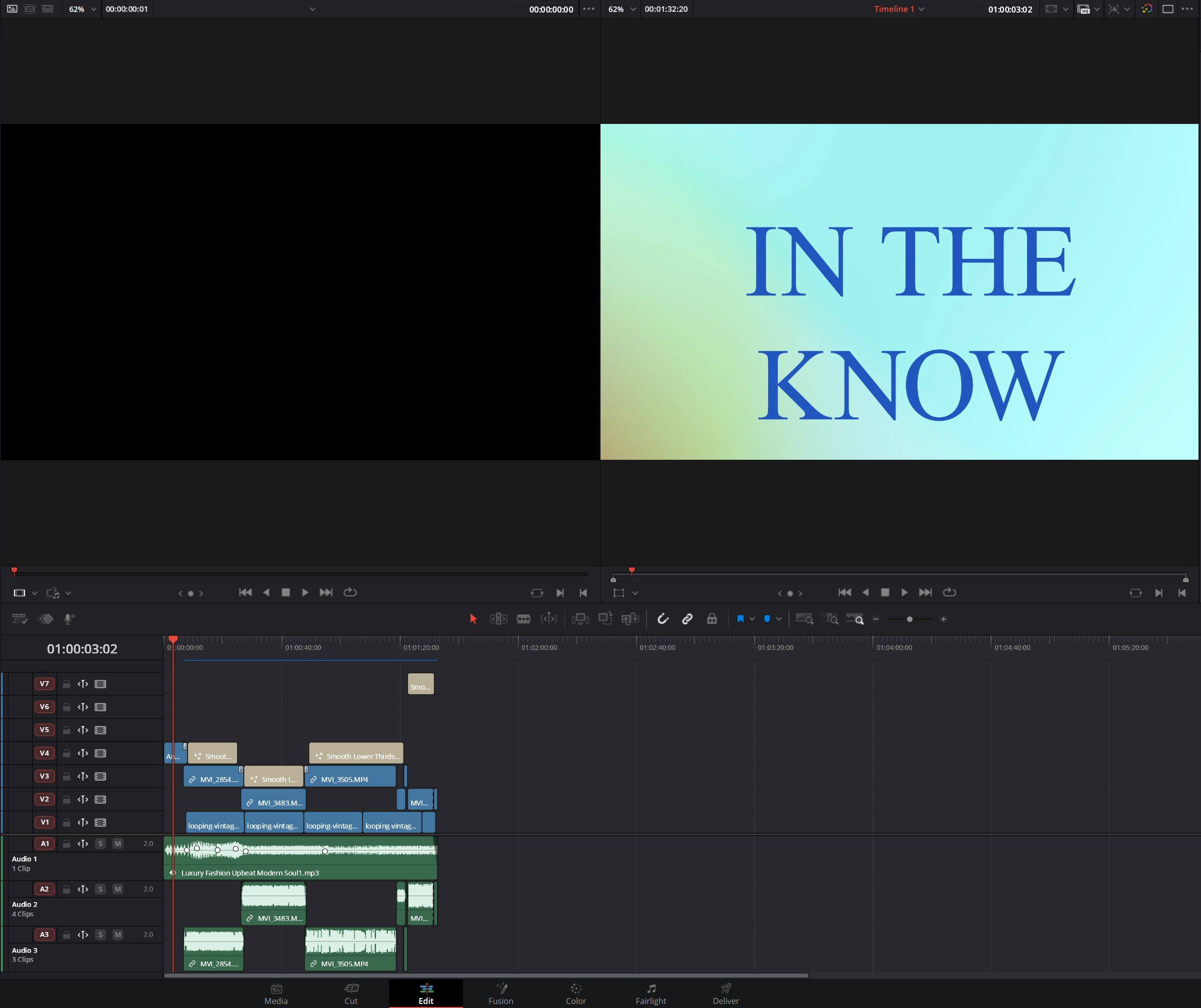
Task: Stop timeline viewer playback
Action: (884, 592)
